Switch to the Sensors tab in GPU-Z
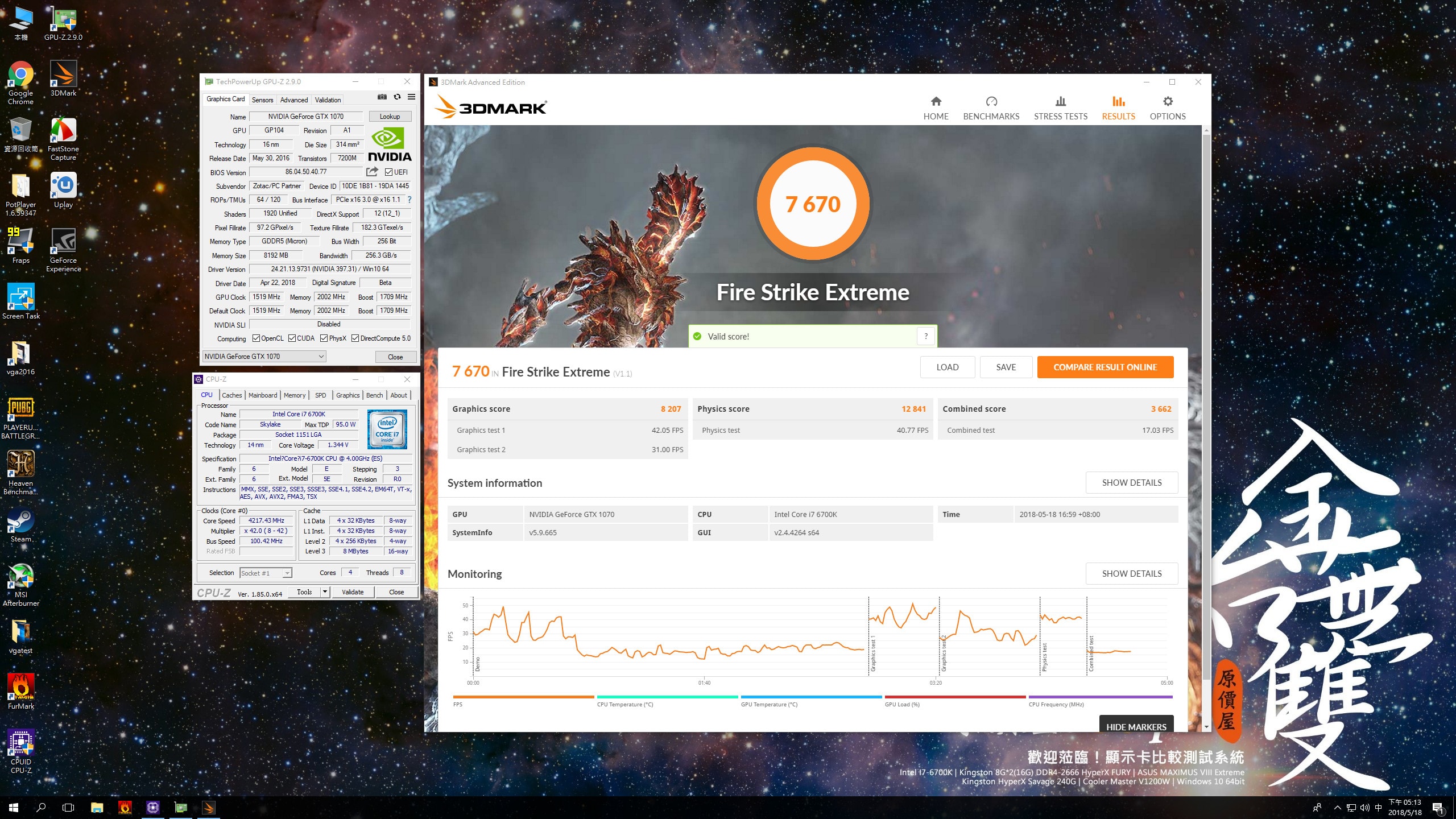Image resolution: width=1456 pixels, height=819 pixels. tap(262, 100)
